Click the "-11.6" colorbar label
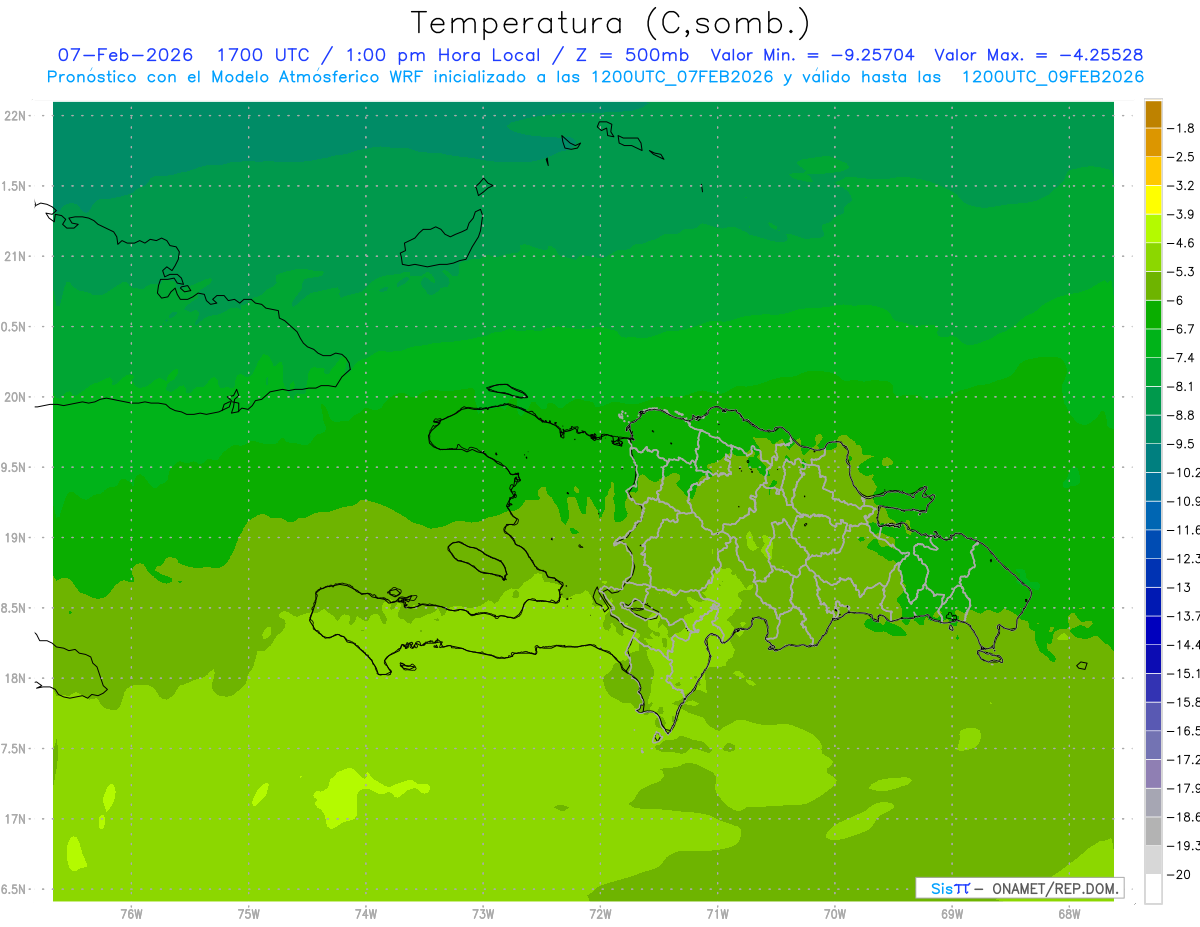Image resolution: width=1200 pixels, height=927 pixels. click(x=1184, y=530)
